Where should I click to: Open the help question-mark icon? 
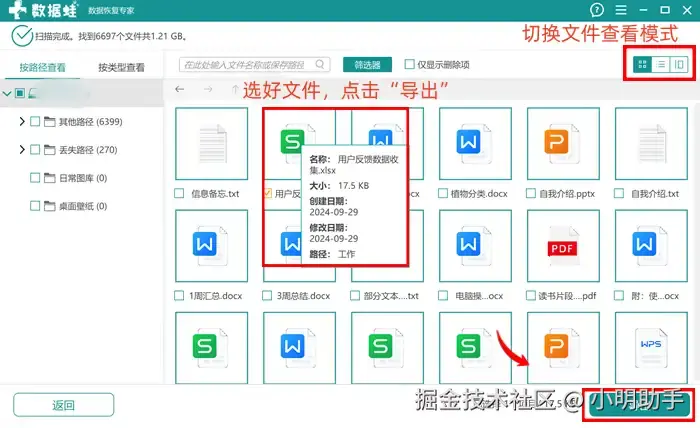point(597,10)
